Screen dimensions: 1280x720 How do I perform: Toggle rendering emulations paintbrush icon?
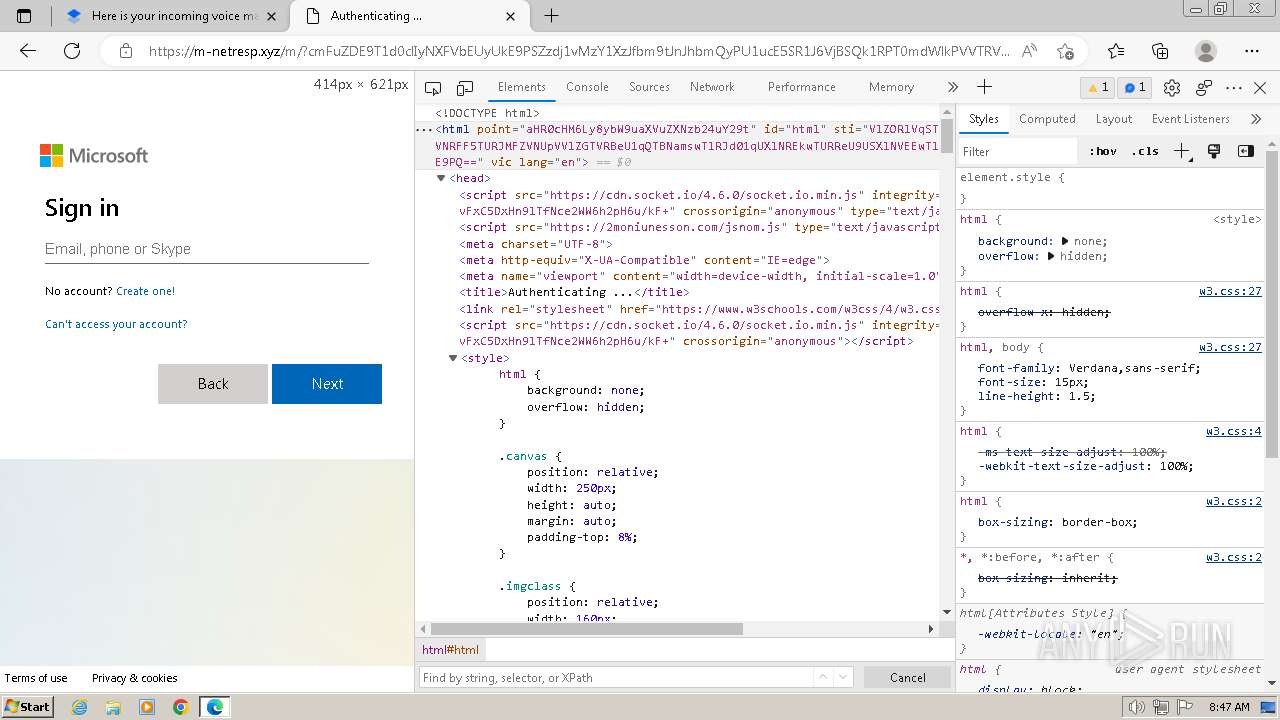tap(1214, 151)
